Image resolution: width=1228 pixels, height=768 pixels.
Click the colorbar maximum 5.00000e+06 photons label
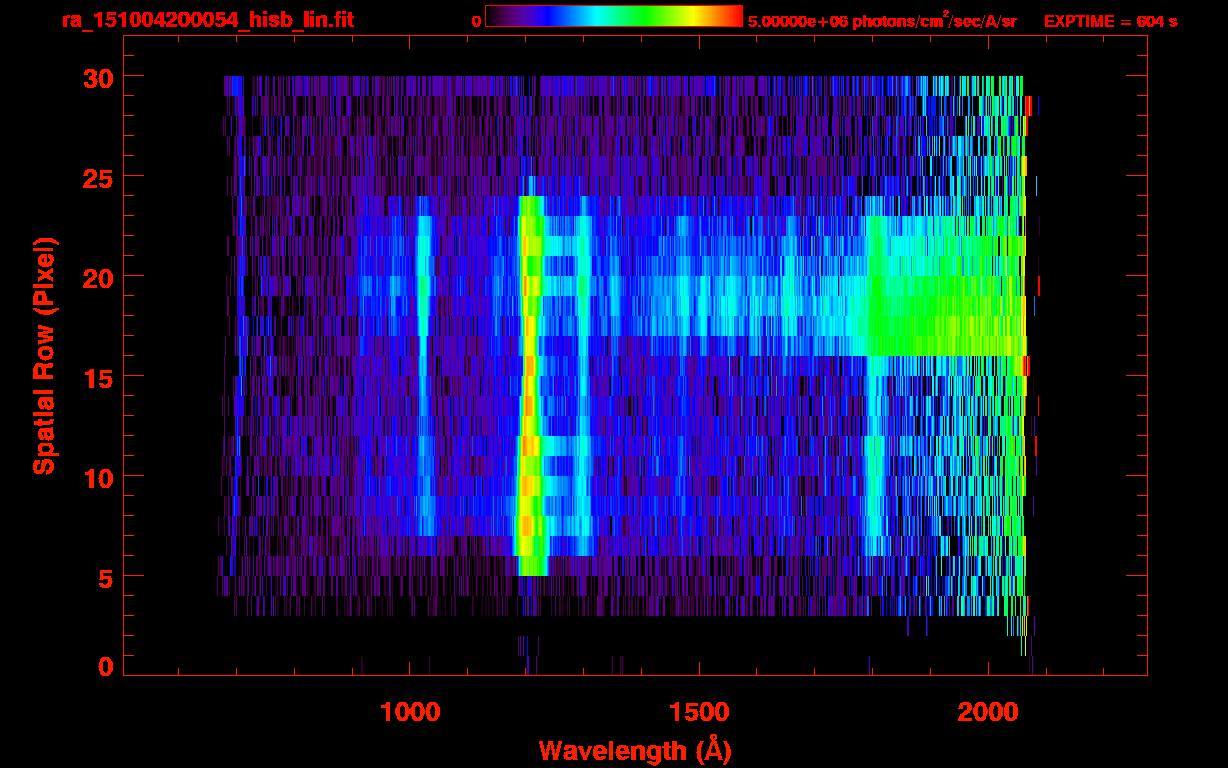pos(882,20)
